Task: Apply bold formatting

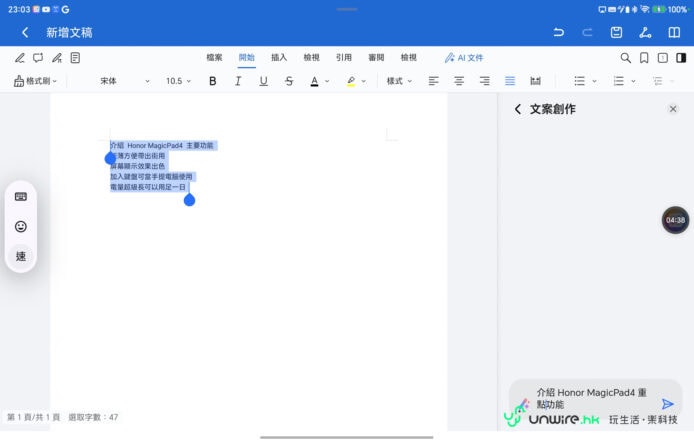Action: 212,81
